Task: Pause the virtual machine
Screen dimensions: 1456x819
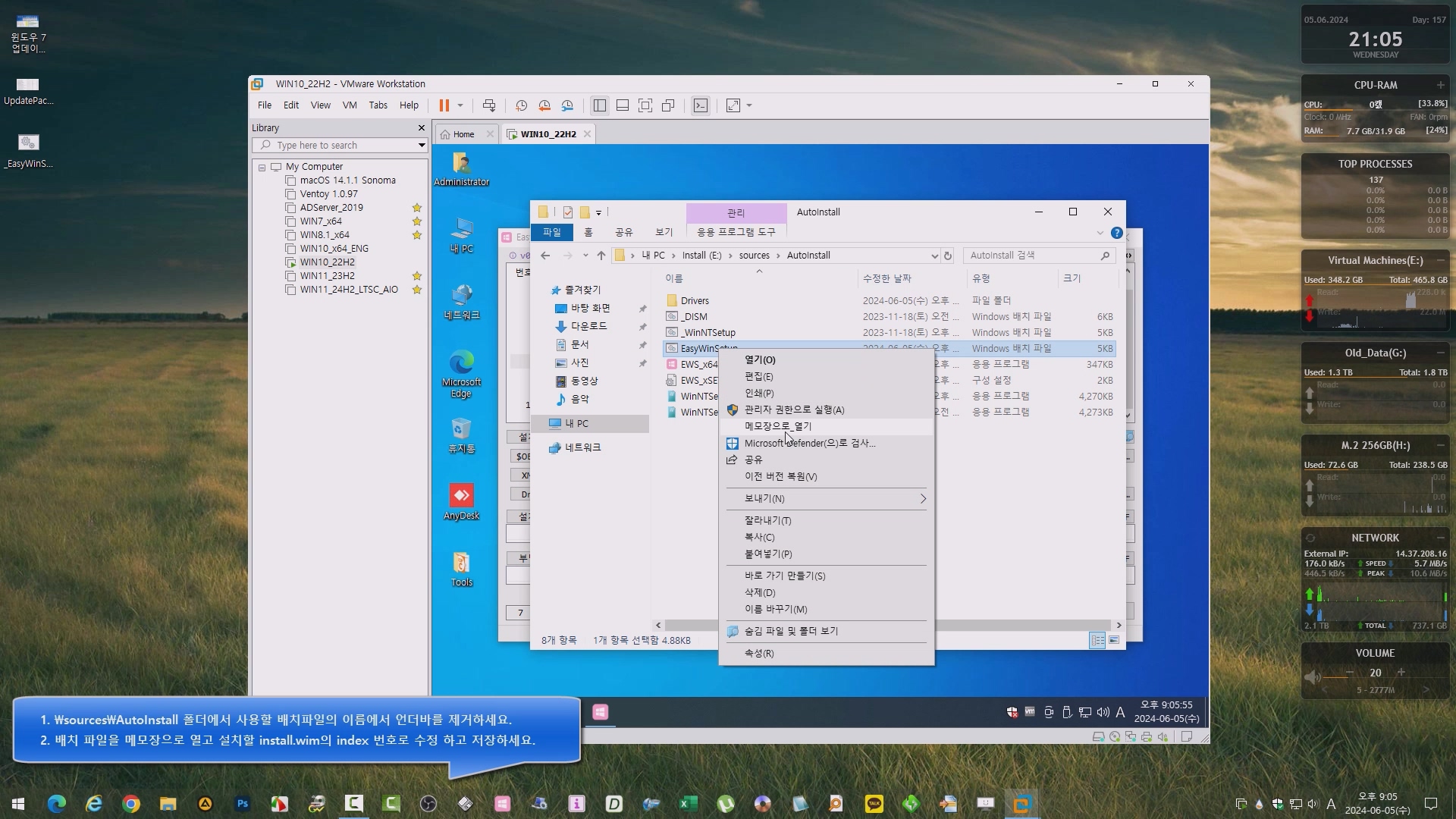Action: click(x=444, y=105)
